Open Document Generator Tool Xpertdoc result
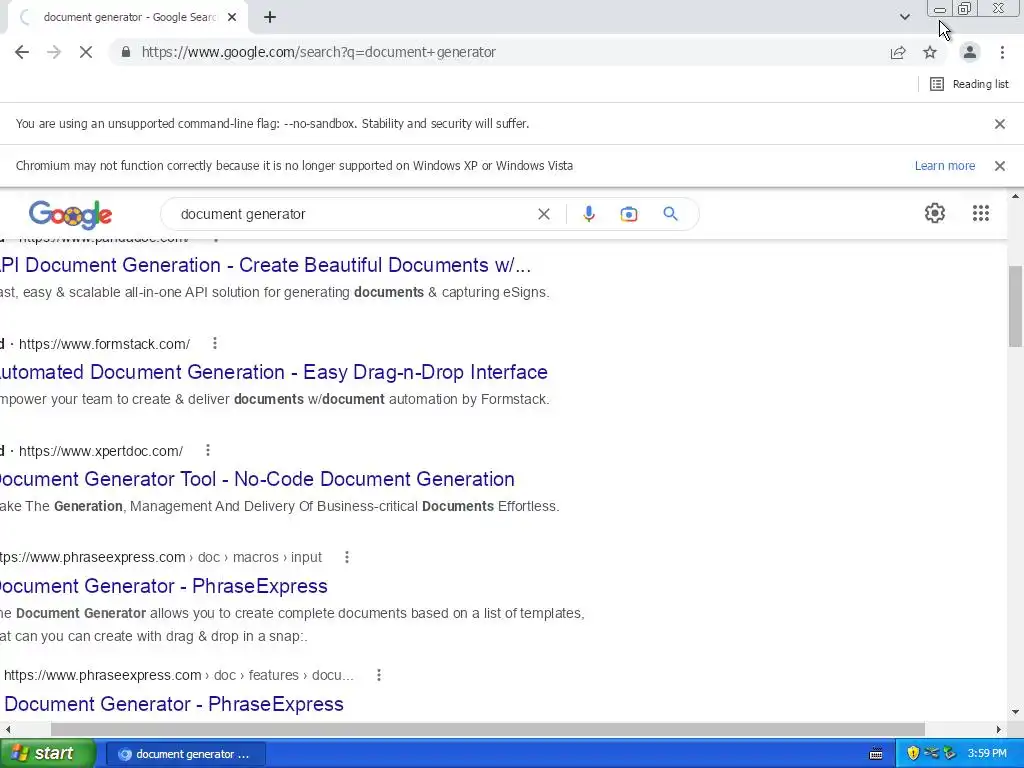1024x768 pixels. point(257,479)
